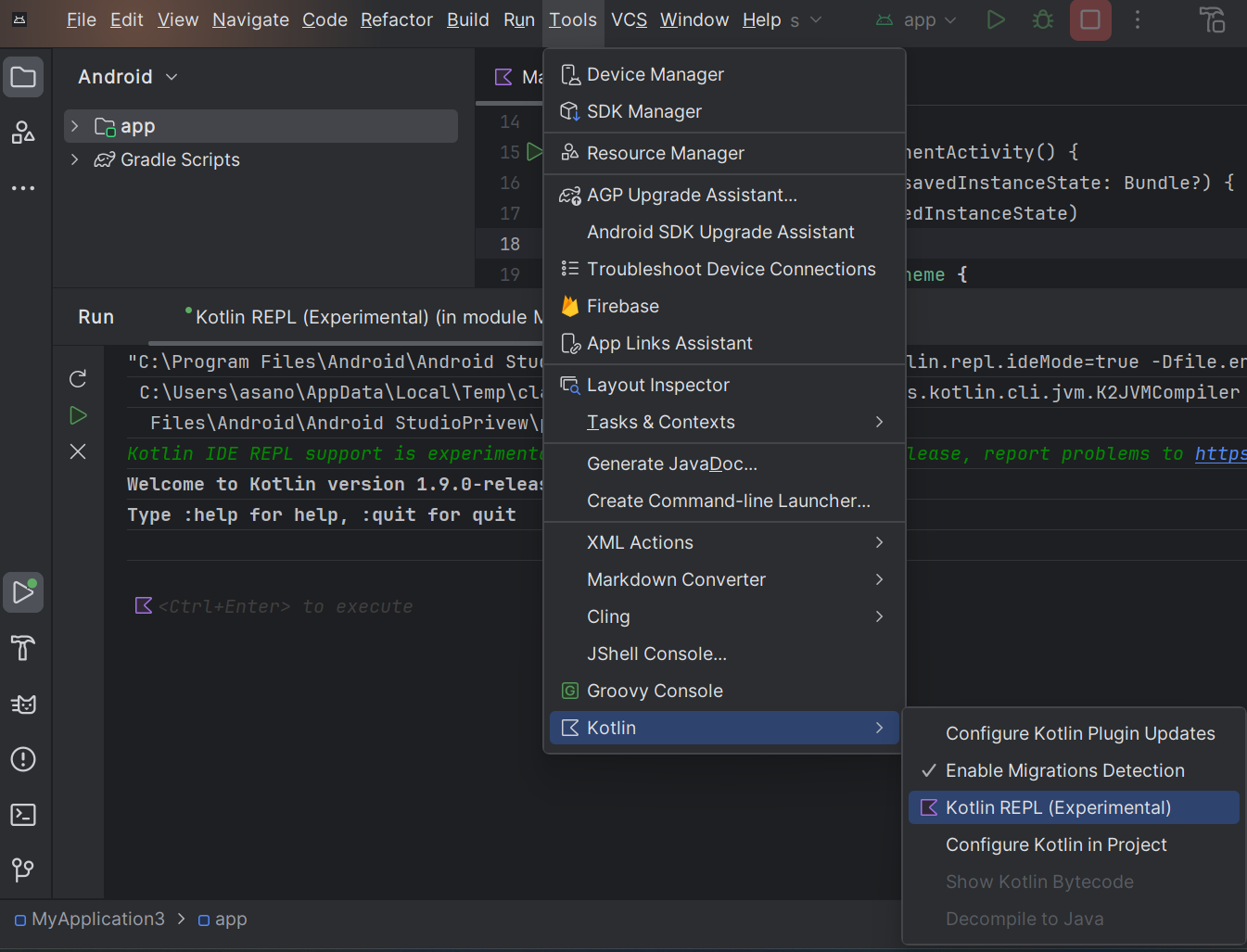Open the Code menu
This screenshot has height=952, width=1247.
coord(324,19)
